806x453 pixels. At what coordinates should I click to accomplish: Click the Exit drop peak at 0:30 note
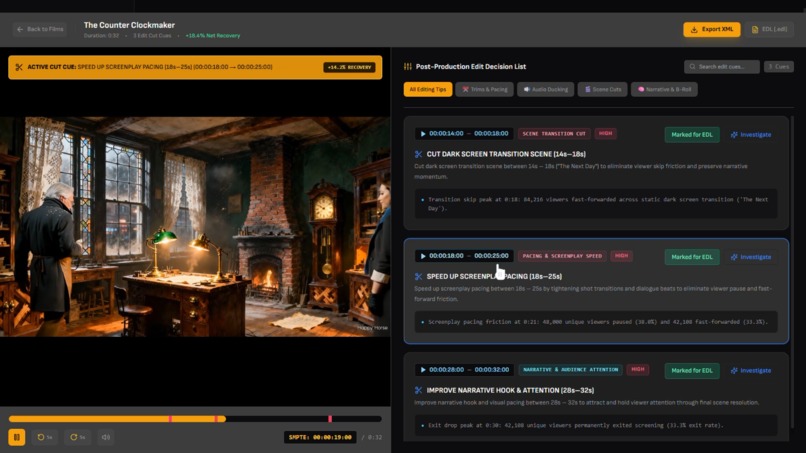596,426
